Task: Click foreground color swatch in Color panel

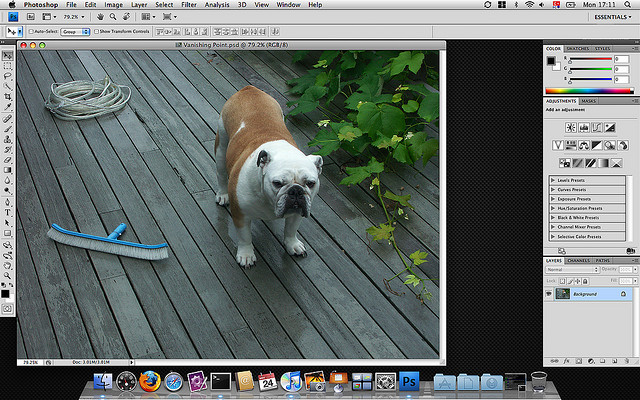Action: pyautogui.click(x=551, y=61)
